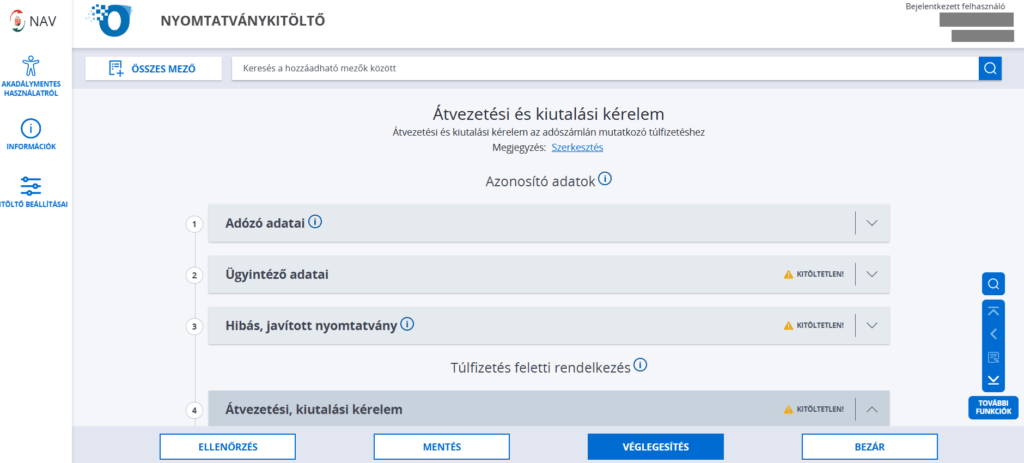Click info icon next to Túlfizetés feletti rendelkezés

640,365
